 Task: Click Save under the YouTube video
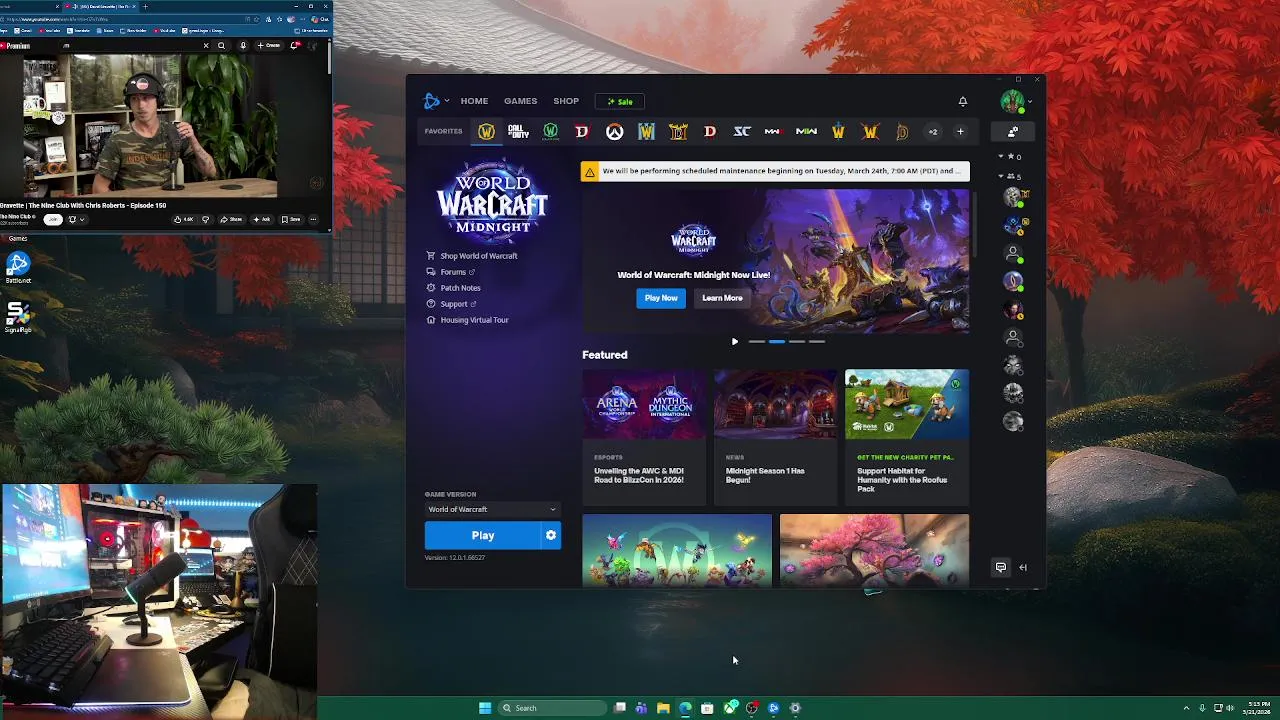pos(291,219)
